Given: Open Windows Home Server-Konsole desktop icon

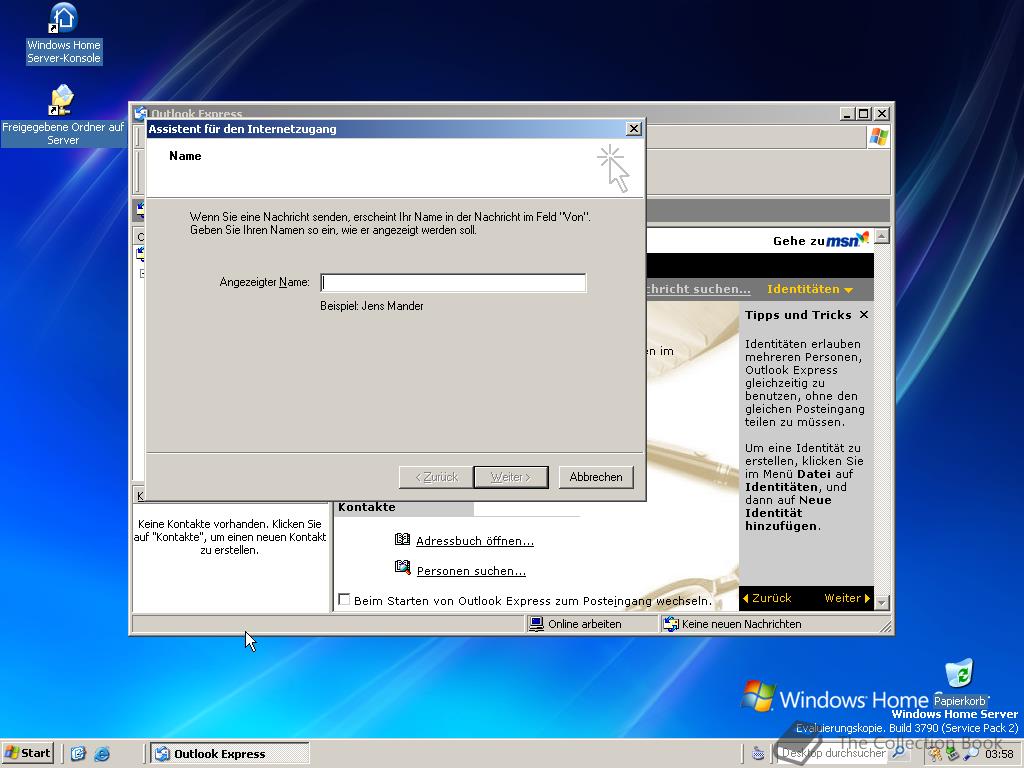Looking at the screenshot, I should click(x=63, y=34).
